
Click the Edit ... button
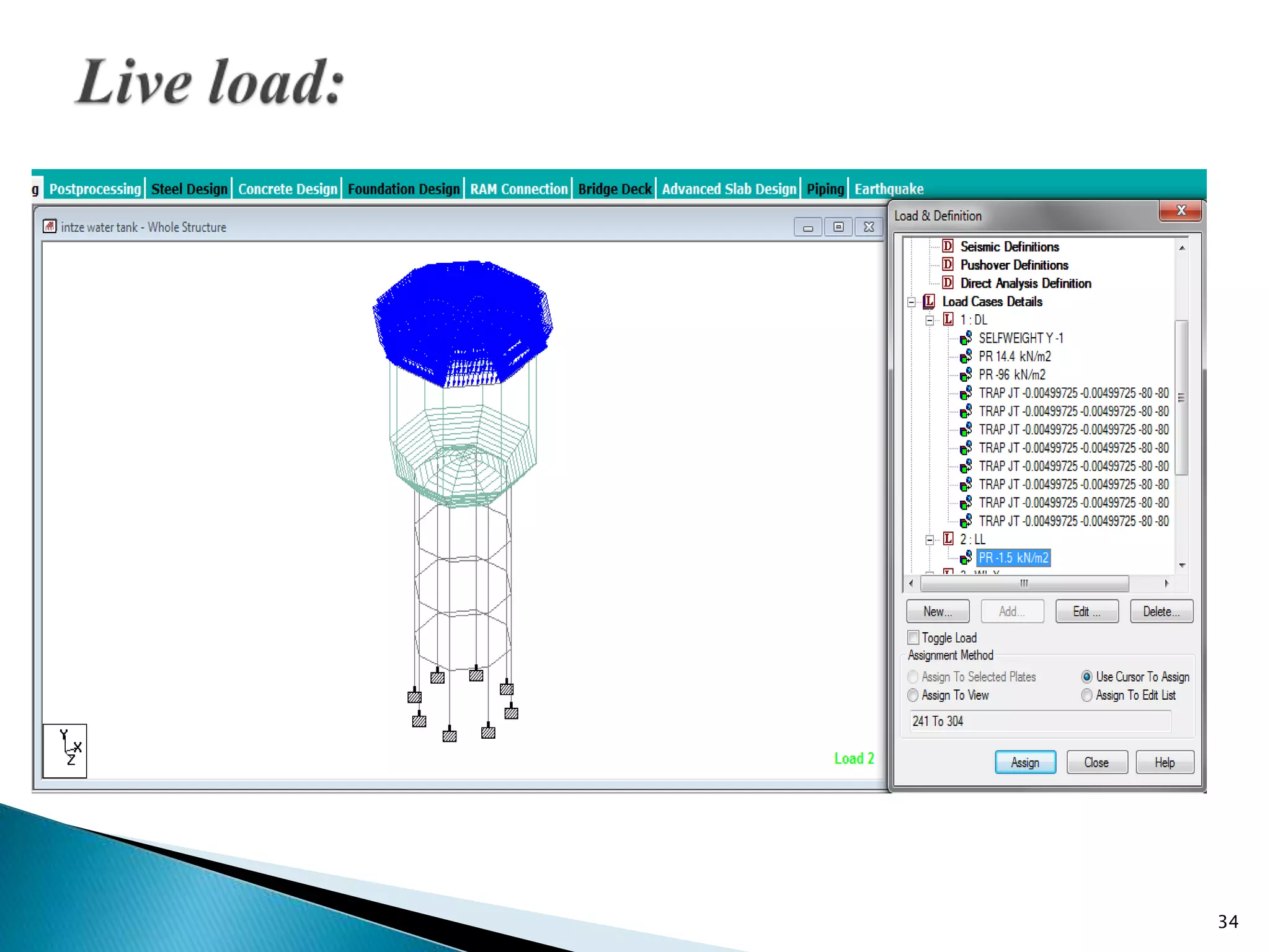(1086, 611)
